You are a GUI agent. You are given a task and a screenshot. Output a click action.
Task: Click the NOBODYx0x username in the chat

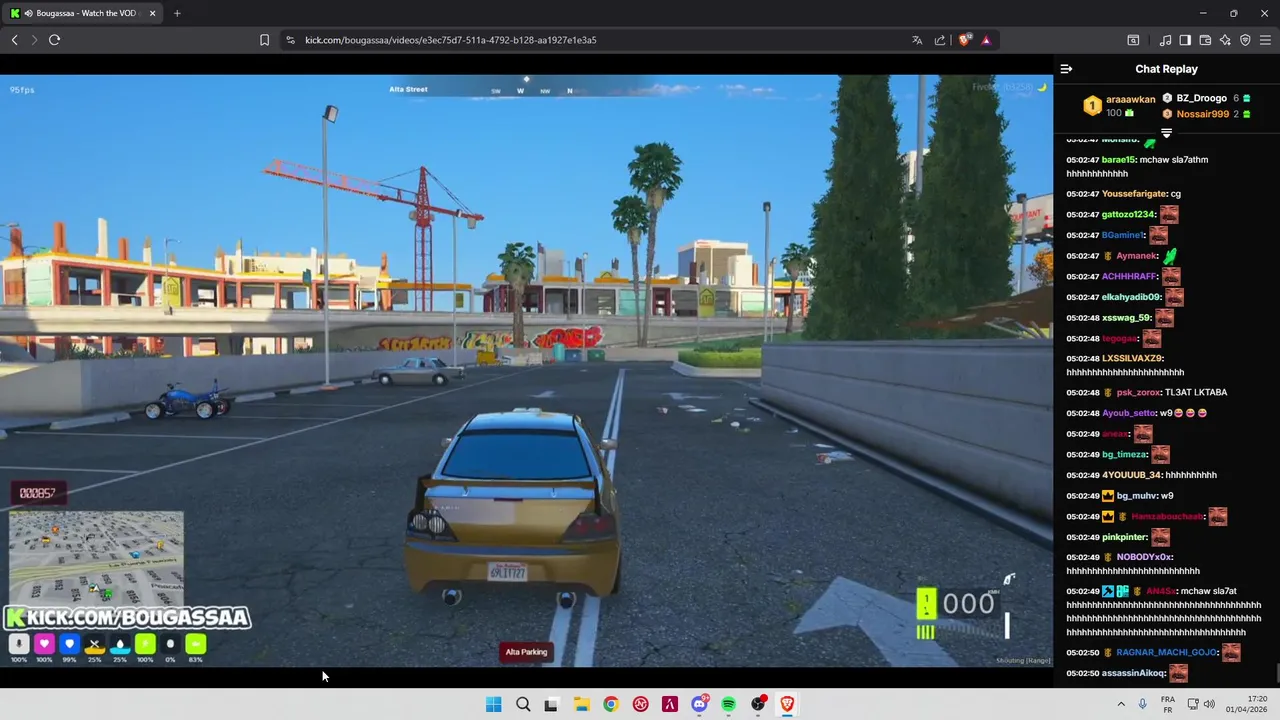pyautogui.click(x=1144, y=557)
